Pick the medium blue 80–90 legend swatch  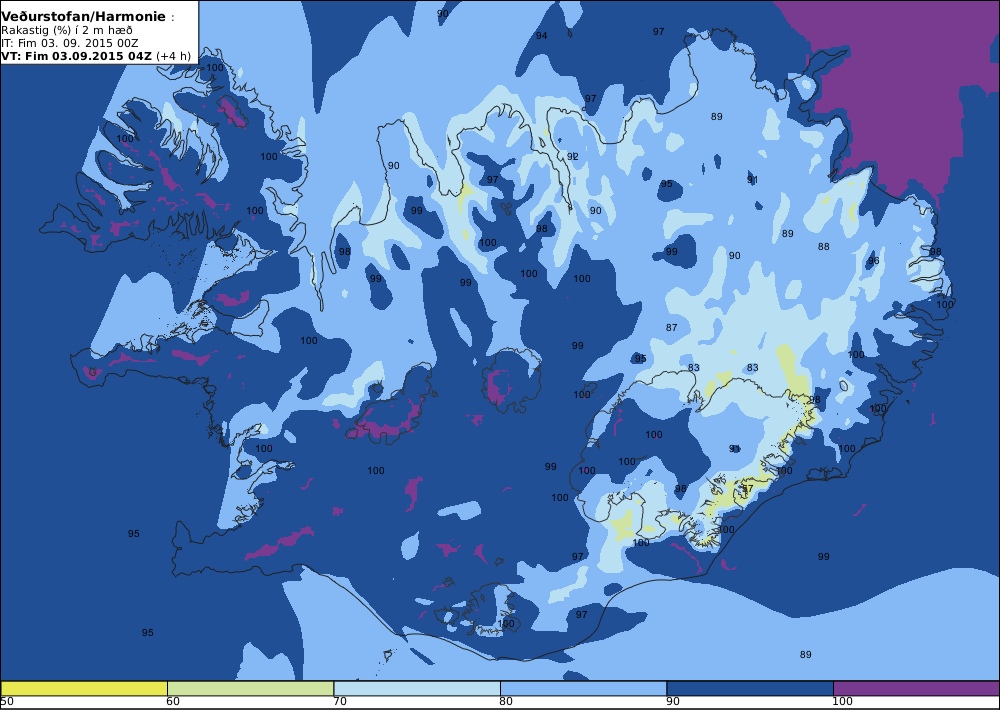584,688
